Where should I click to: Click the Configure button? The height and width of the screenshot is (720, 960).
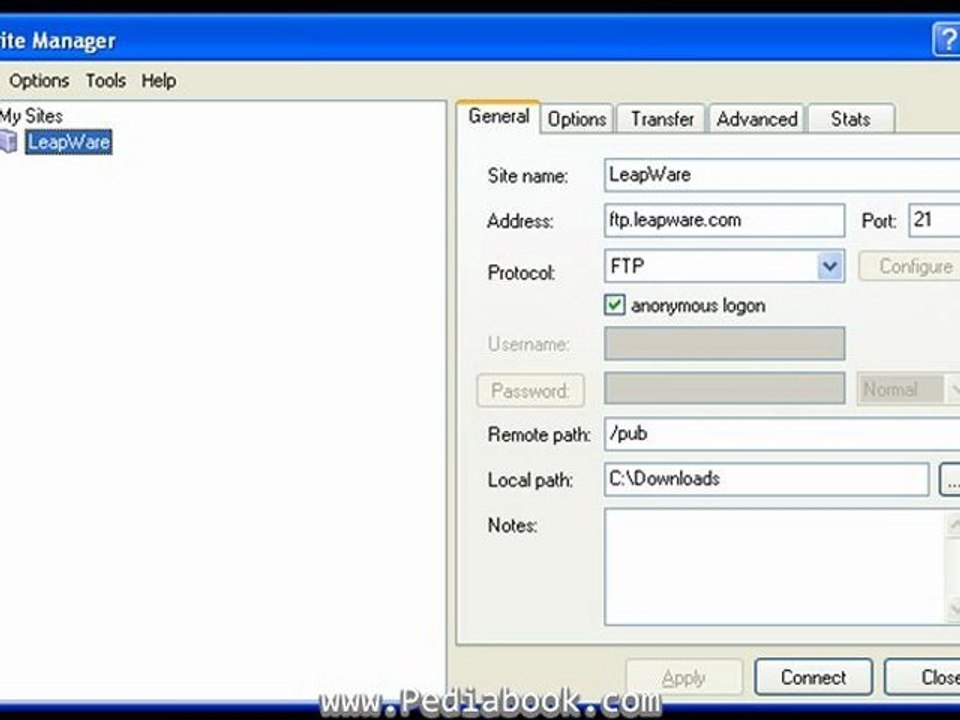tap(909, 266)
